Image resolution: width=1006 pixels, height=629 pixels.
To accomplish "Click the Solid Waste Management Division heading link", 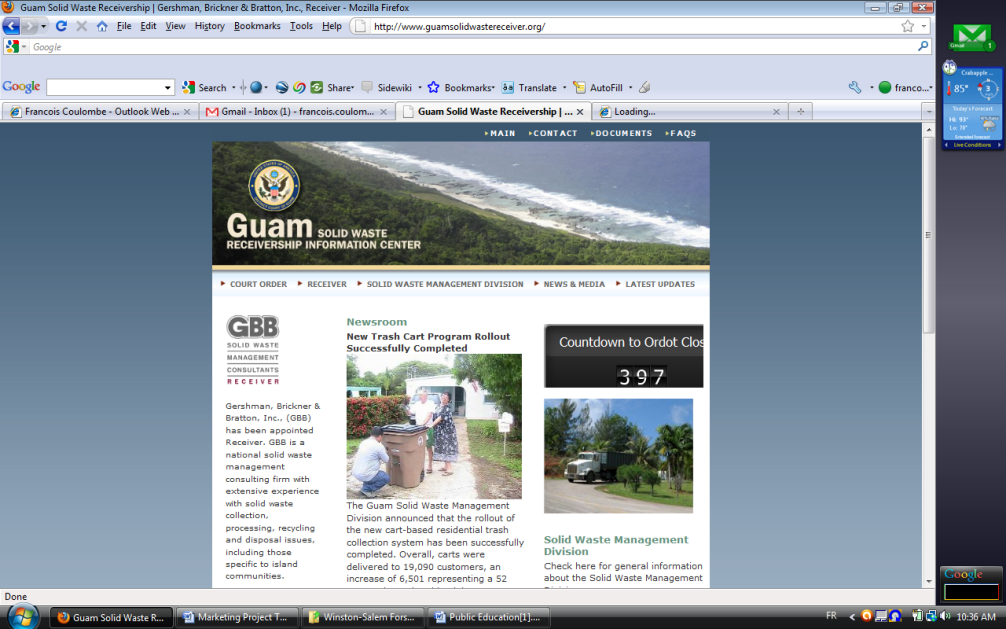I will 616,546.
